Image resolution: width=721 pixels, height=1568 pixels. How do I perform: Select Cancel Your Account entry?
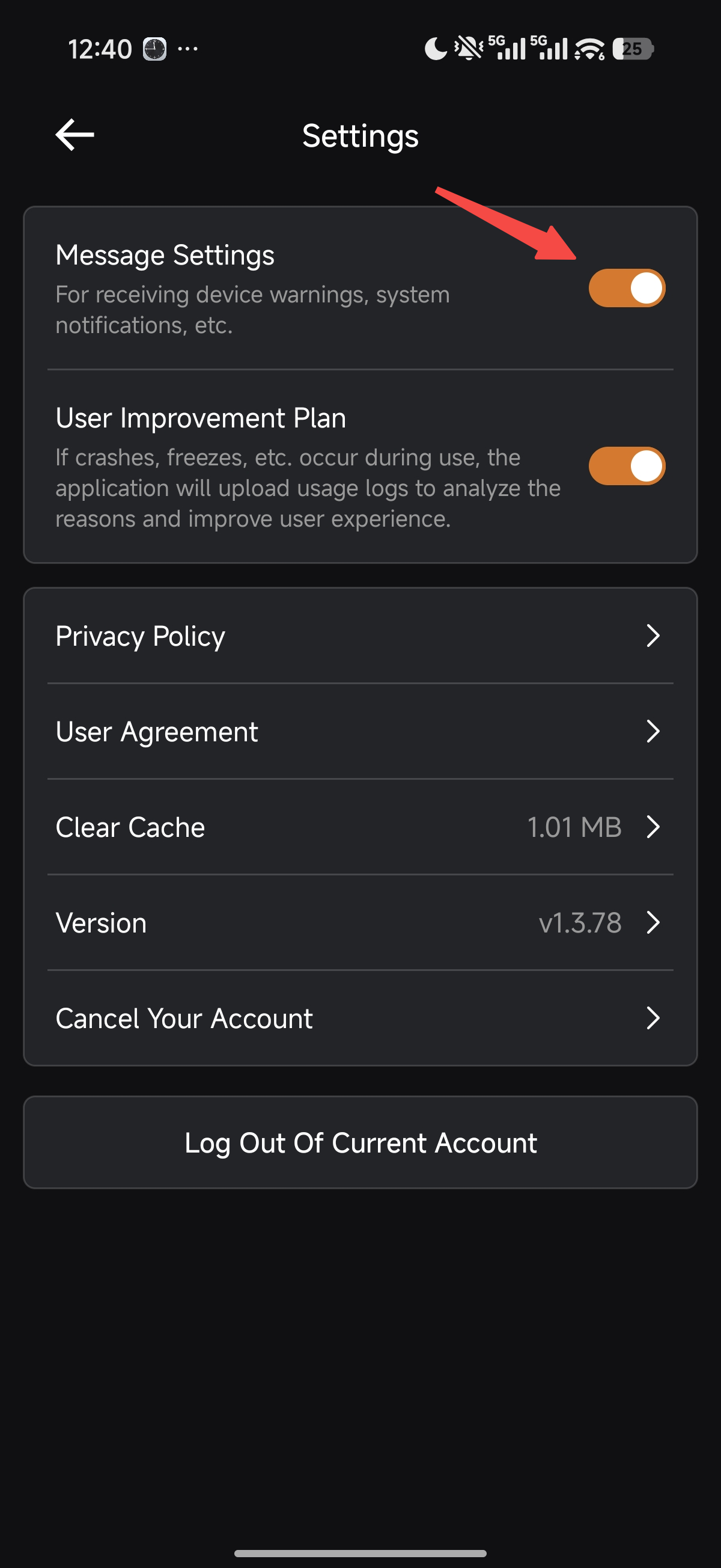[184, 1018]
